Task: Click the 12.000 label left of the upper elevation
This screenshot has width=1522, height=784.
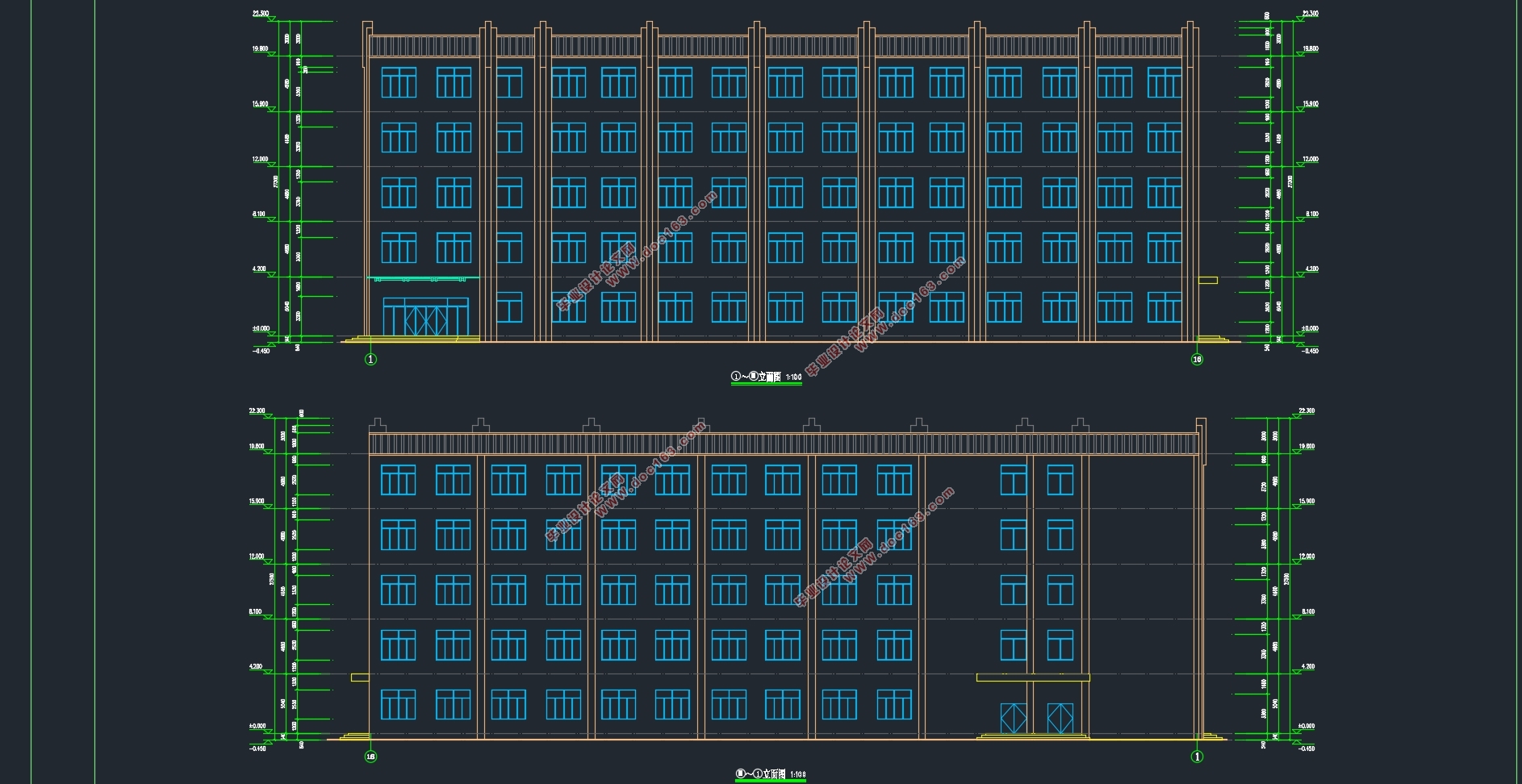Action: 260,159
